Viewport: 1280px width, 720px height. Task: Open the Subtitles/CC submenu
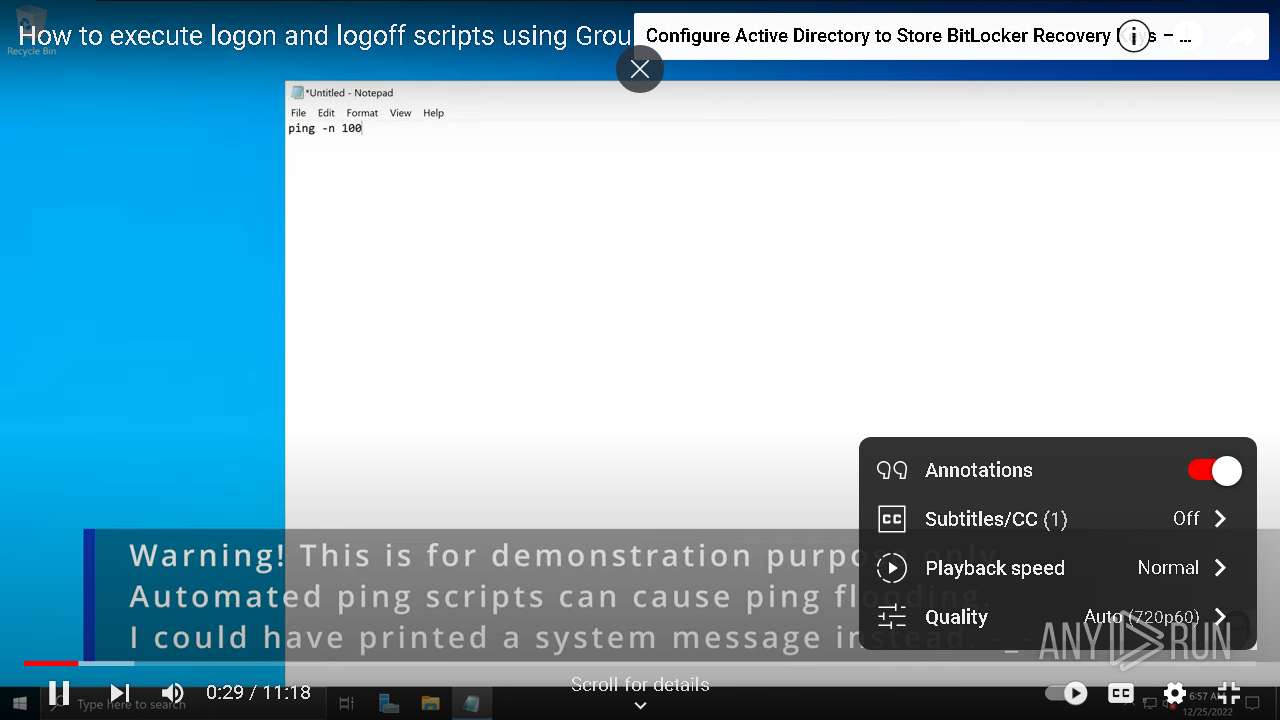(1058, 519)
